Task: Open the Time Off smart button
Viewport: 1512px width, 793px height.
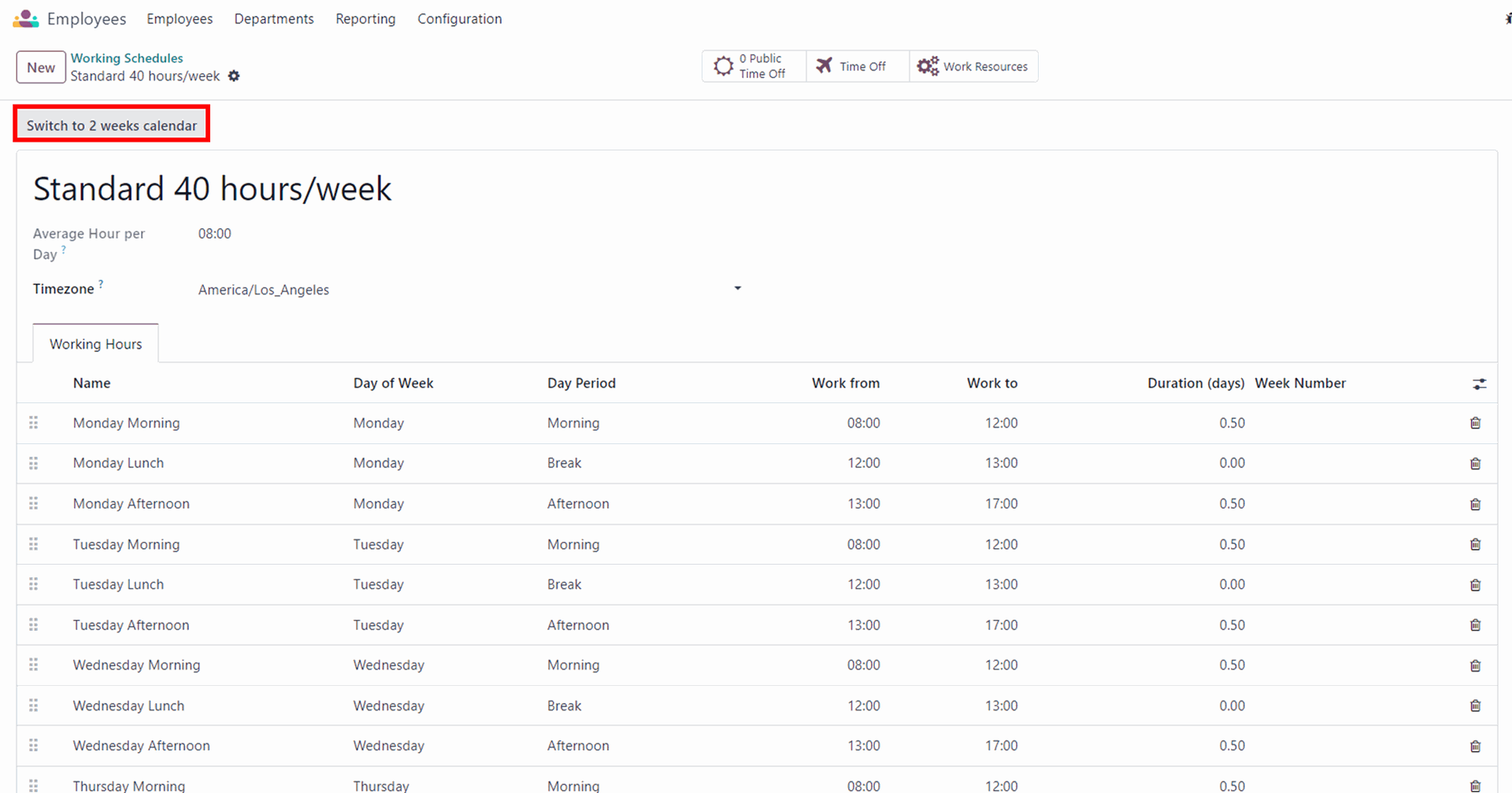Action: click(x=858, y=66)
